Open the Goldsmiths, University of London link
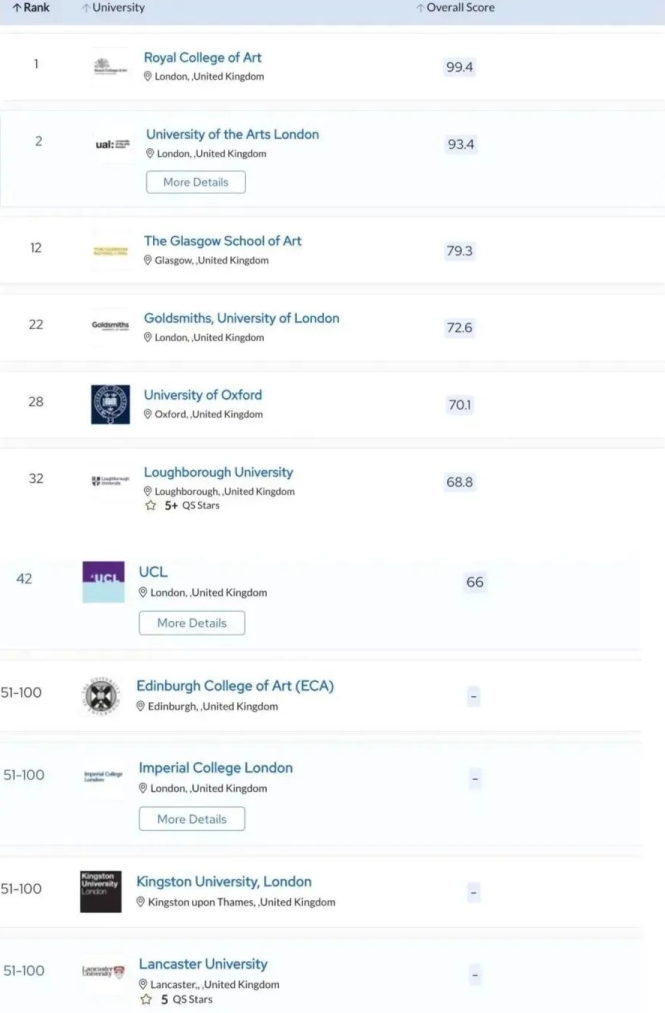 pos(241,318)
